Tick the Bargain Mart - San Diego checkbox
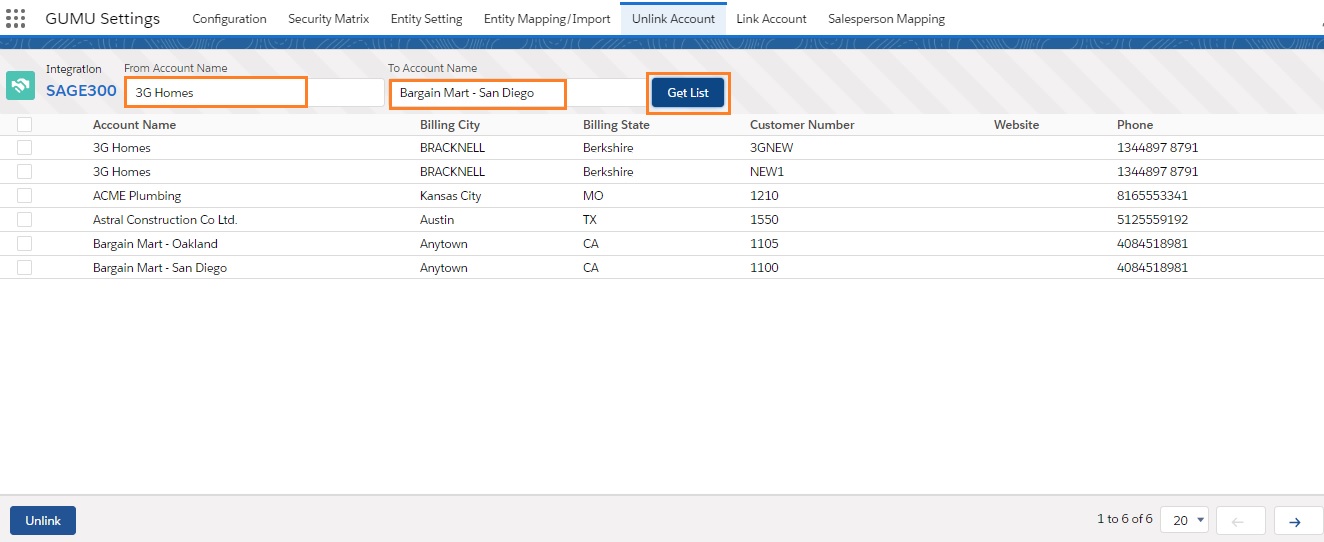1324x542 pixels. click(25, 267)
